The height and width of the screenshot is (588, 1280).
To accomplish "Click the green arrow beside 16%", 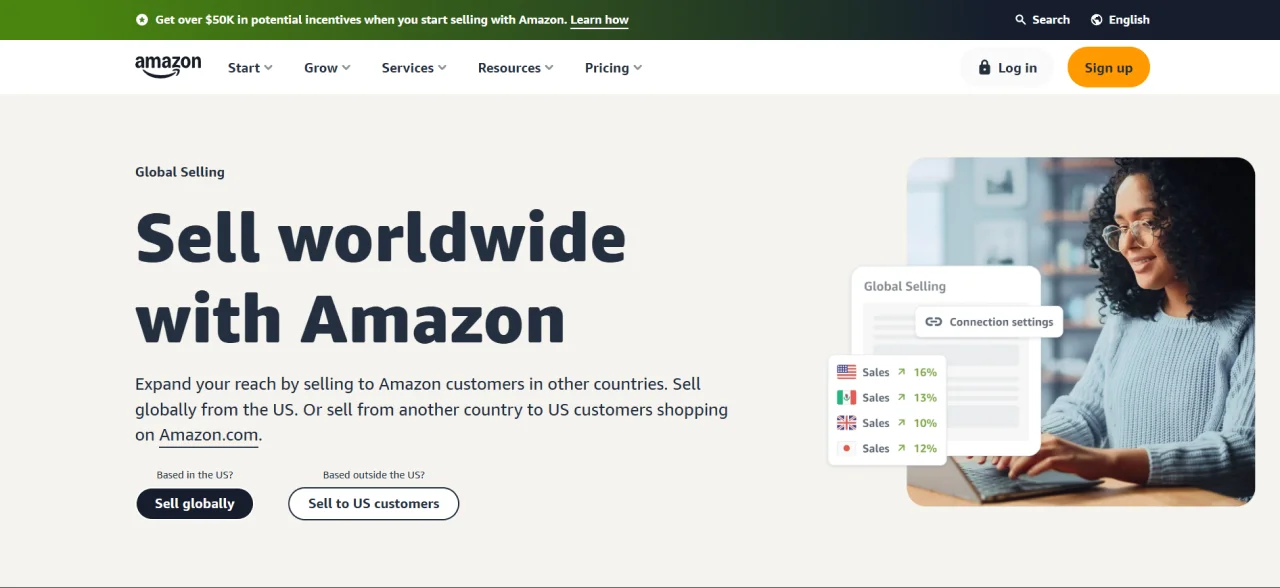I will pos(901,372).
